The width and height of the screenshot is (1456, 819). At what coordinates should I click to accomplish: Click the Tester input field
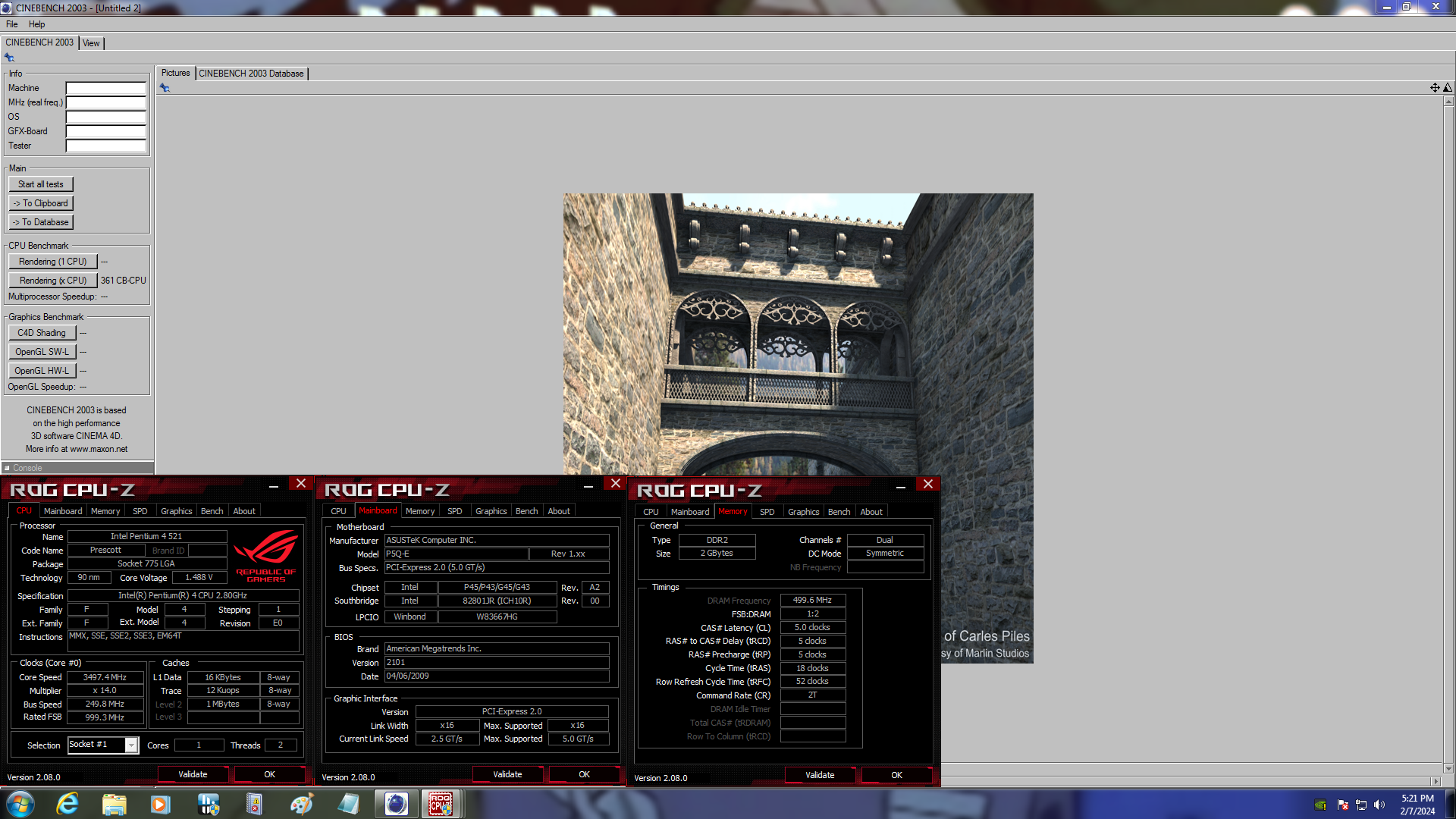point(105,146)
